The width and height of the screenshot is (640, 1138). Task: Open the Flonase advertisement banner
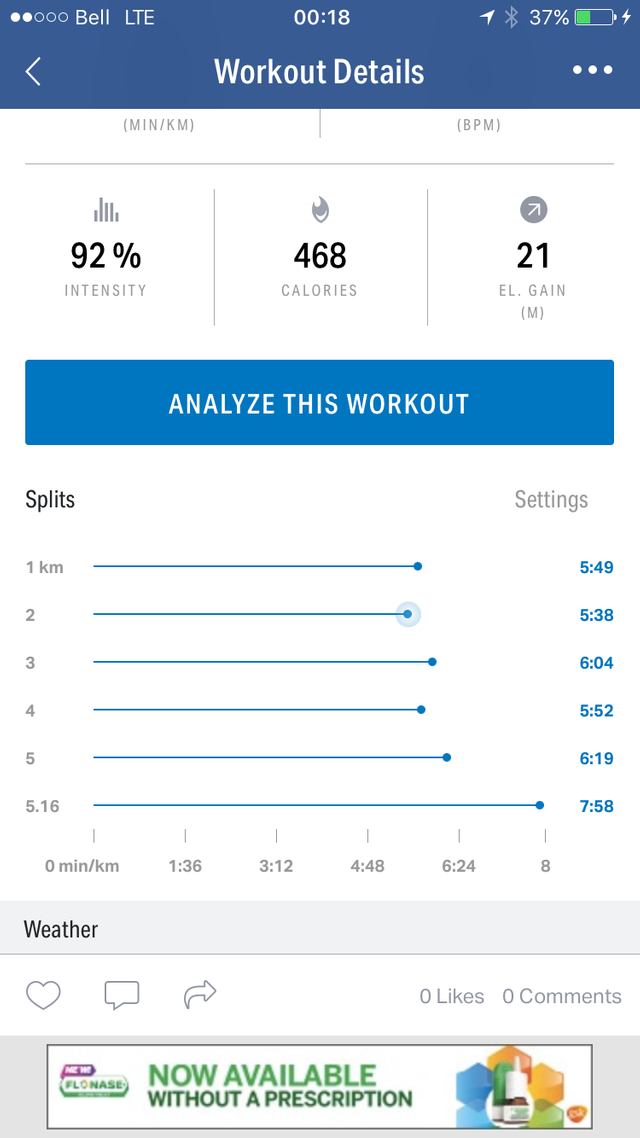(x=320, y=1086)
